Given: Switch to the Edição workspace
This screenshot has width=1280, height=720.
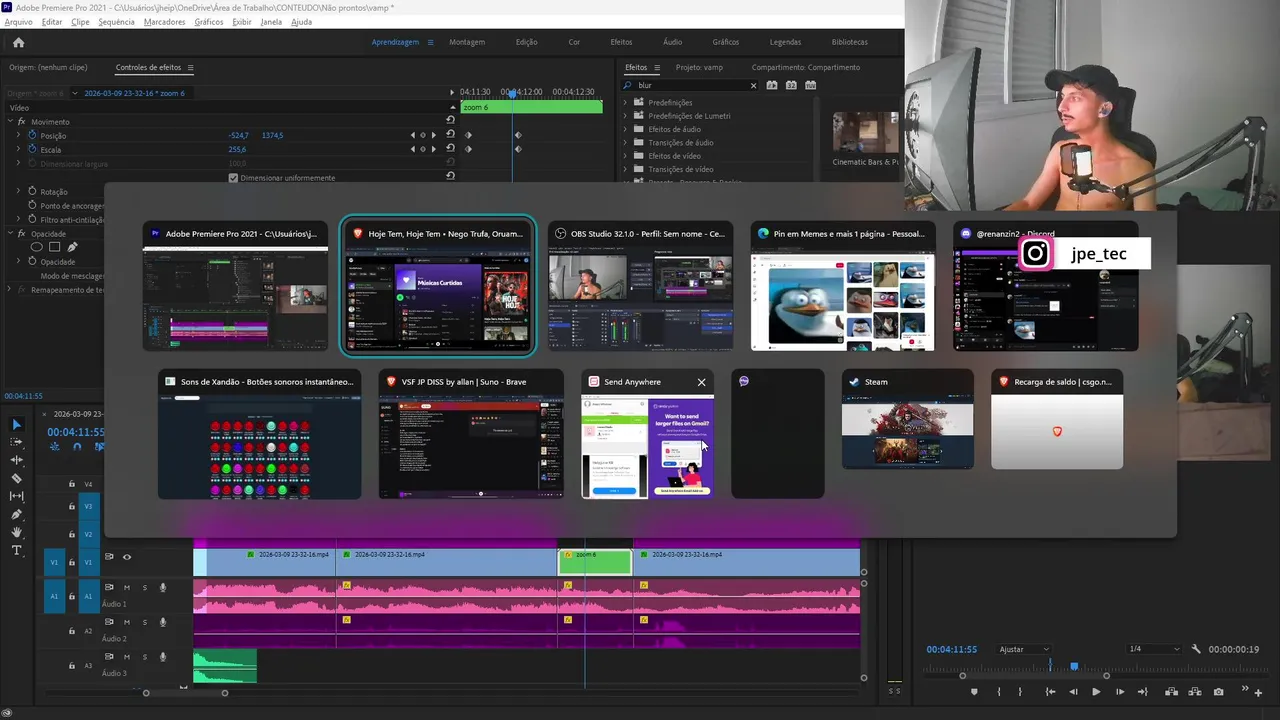Looking at the screenshot, I should click(x=526, y=42).
